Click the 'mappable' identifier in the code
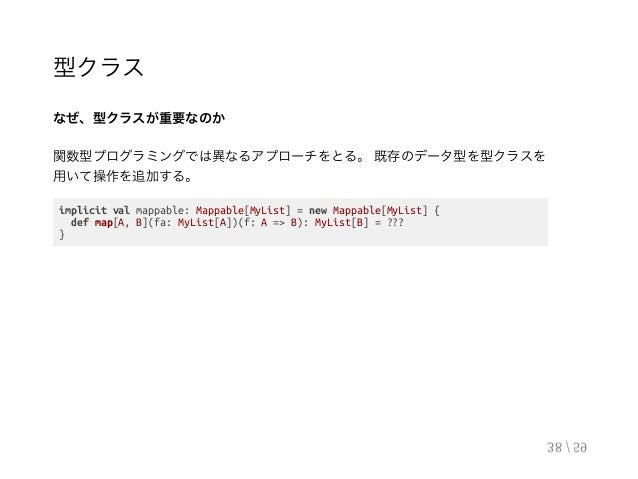The height and width of the screenshot is (479, 638). 160,210
